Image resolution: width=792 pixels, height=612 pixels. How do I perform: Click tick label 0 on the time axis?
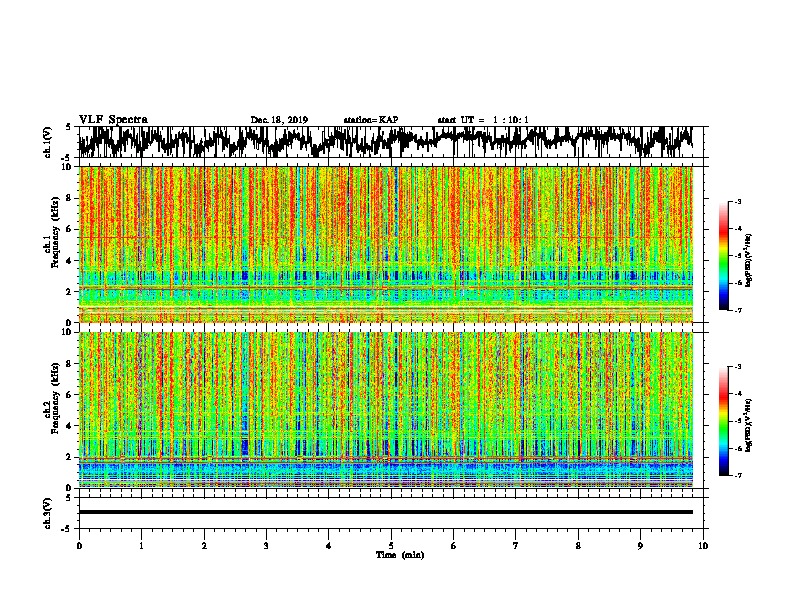pyautogui.click(x=79, y=546)
